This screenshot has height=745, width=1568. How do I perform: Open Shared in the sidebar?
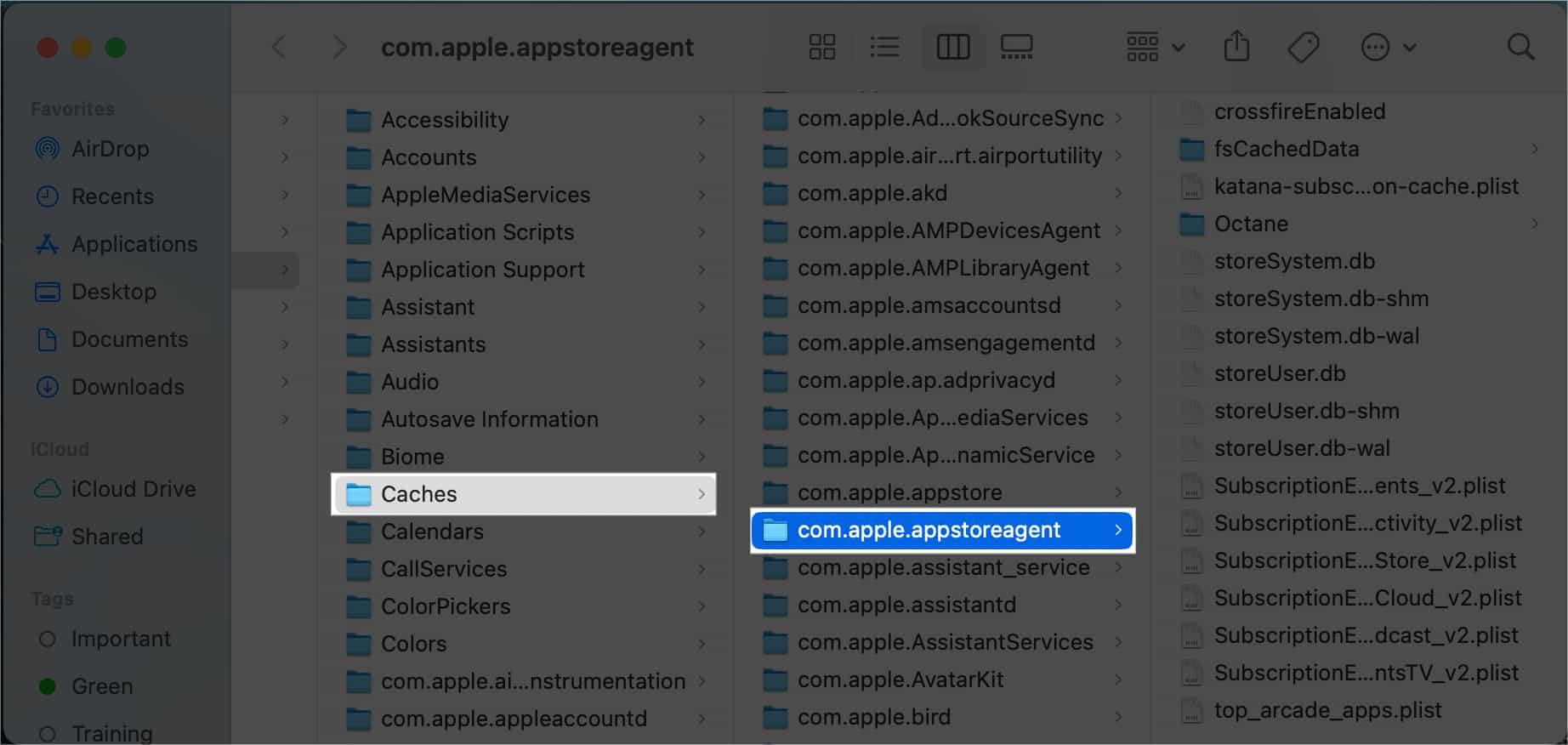[x=88, y=537]
